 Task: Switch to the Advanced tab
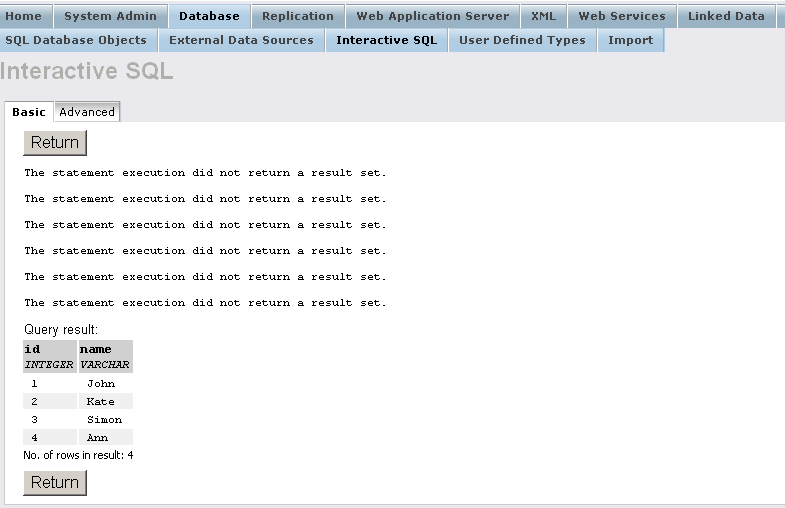click(x=87, y=112)
